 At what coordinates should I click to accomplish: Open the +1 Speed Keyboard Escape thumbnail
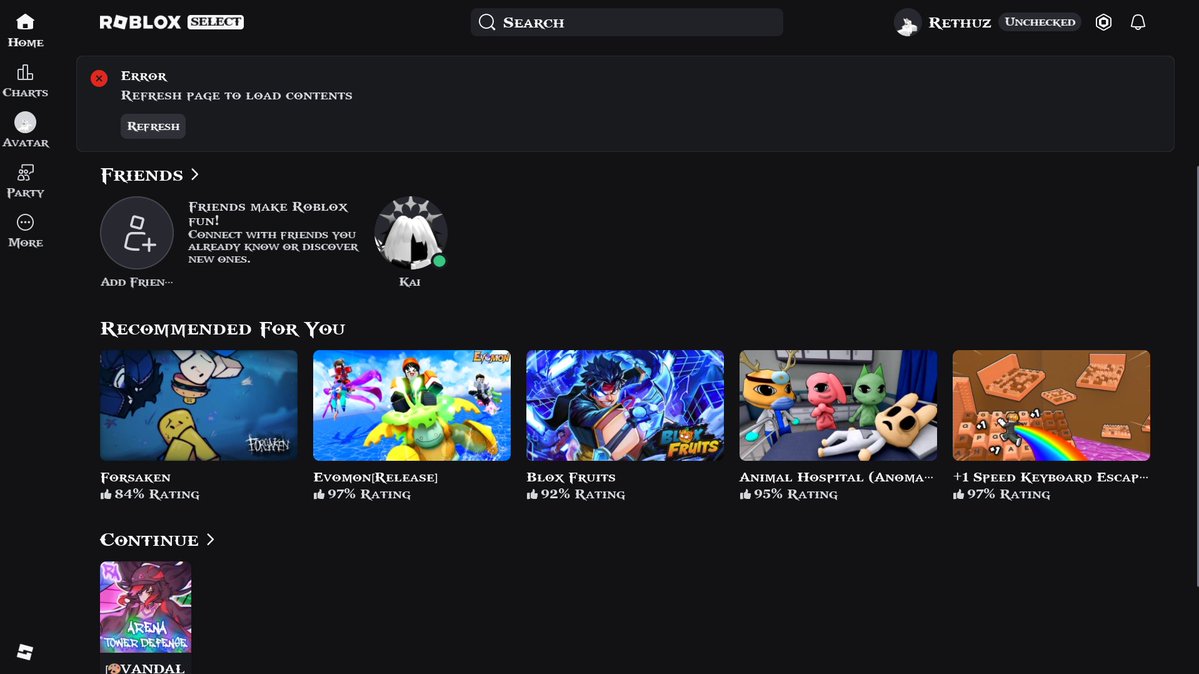tap(1051, 405)
